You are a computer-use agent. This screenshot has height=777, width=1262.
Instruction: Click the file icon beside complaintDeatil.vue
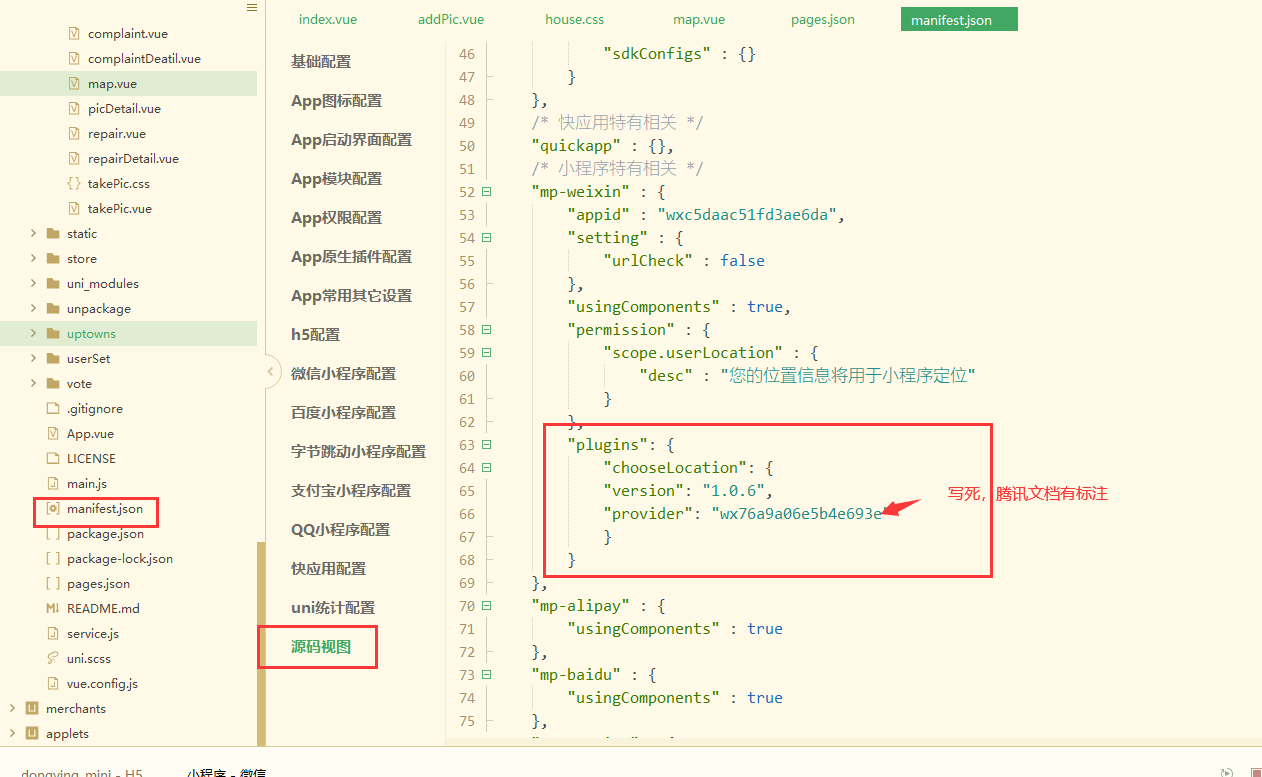coord(74,59)
